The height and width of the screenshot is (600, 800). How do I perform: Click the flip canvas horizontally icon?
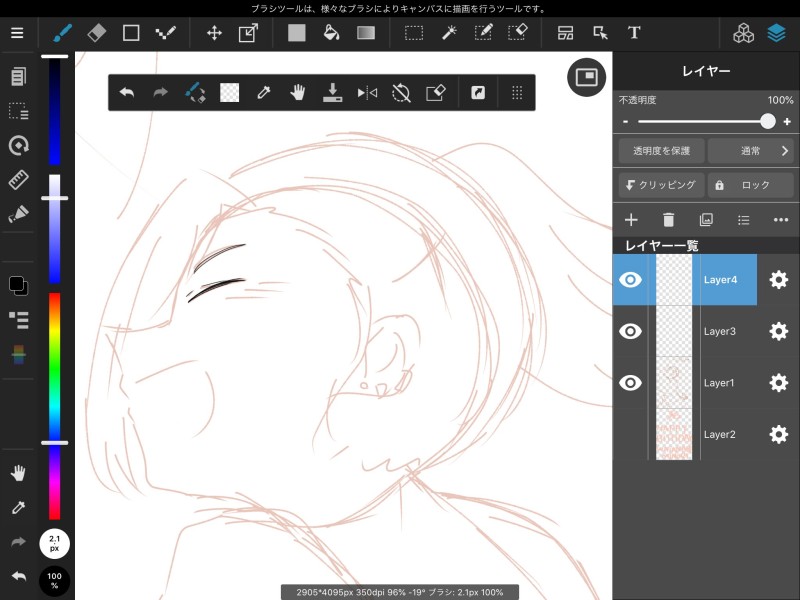pos(367,93)
